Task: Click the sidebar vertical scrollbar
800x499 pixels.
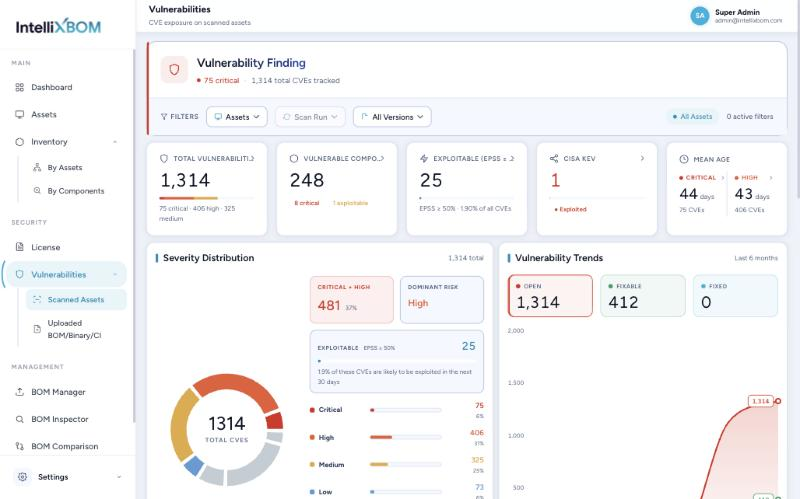Action: pos(134,236)
